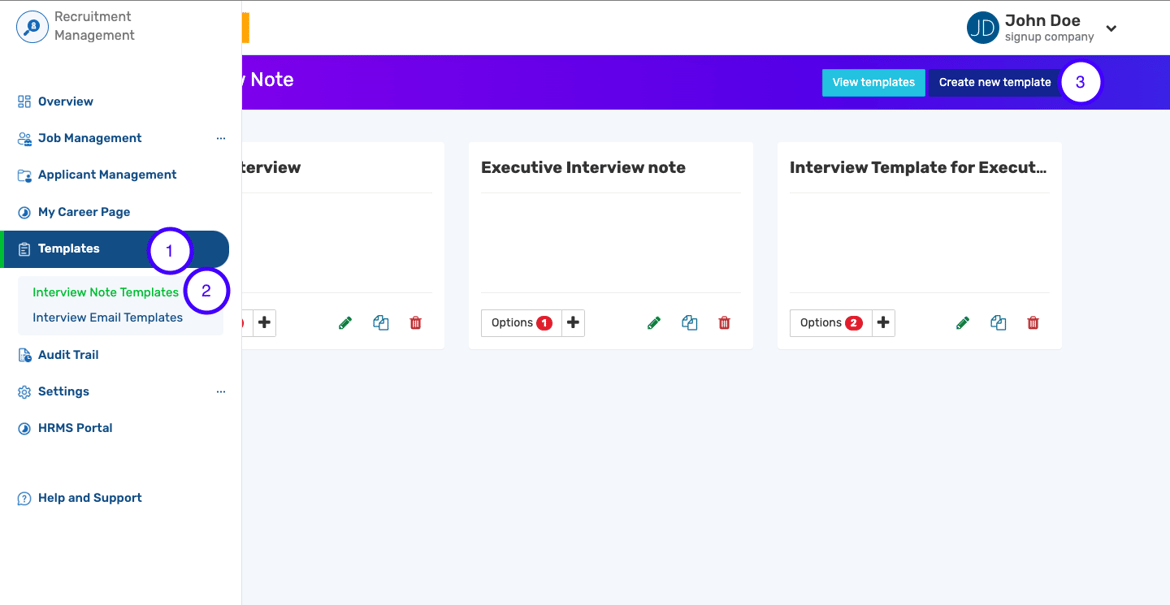Open Options on Executive Interview note card

pos(522,323)
